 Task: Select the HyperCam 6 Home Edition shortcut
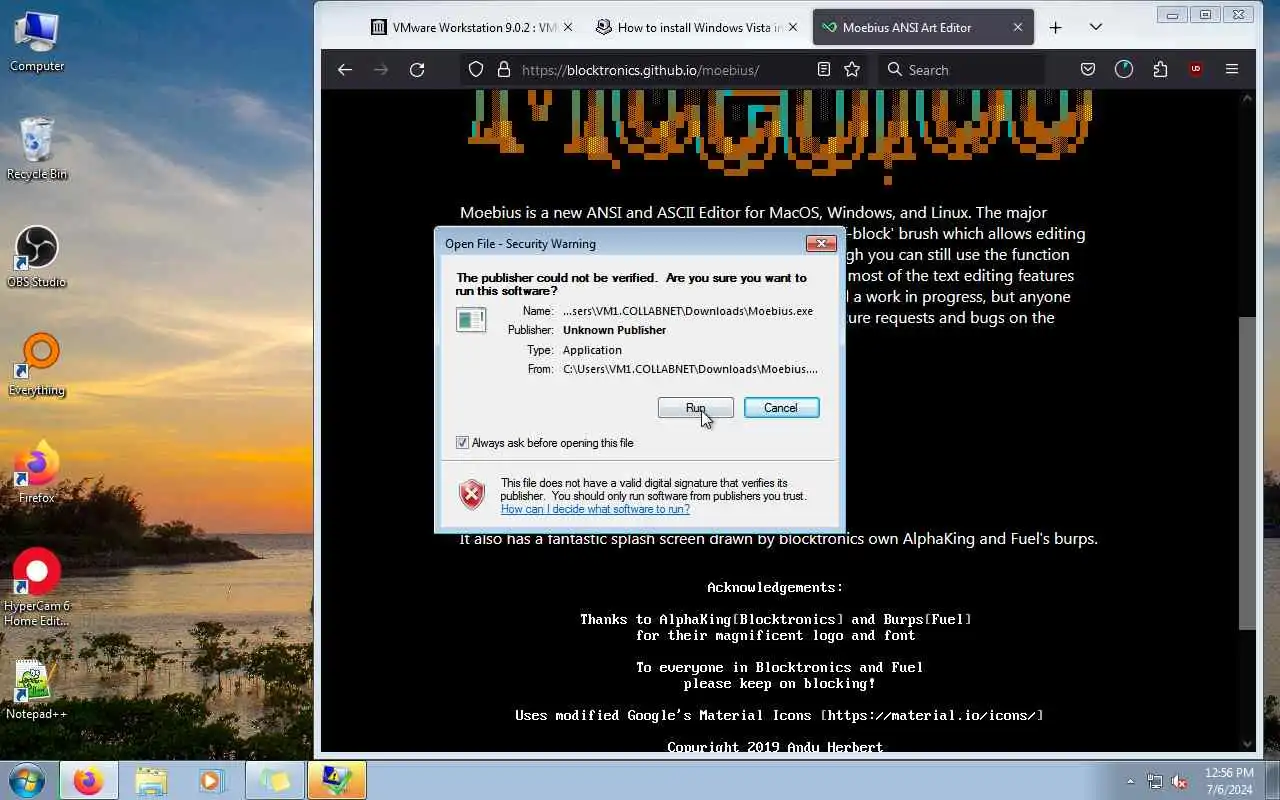(x=37, y=587)
